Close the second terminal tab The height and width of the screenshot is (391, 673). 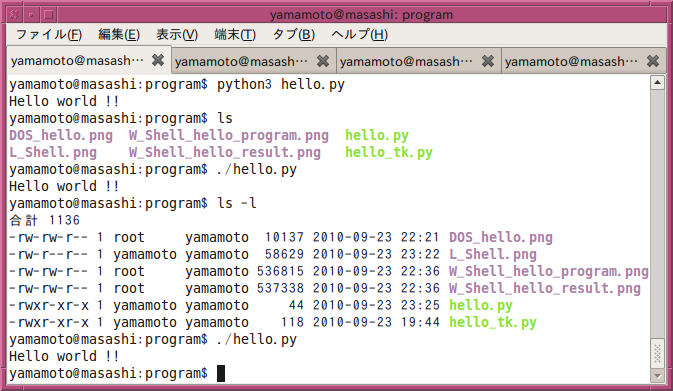323,61
